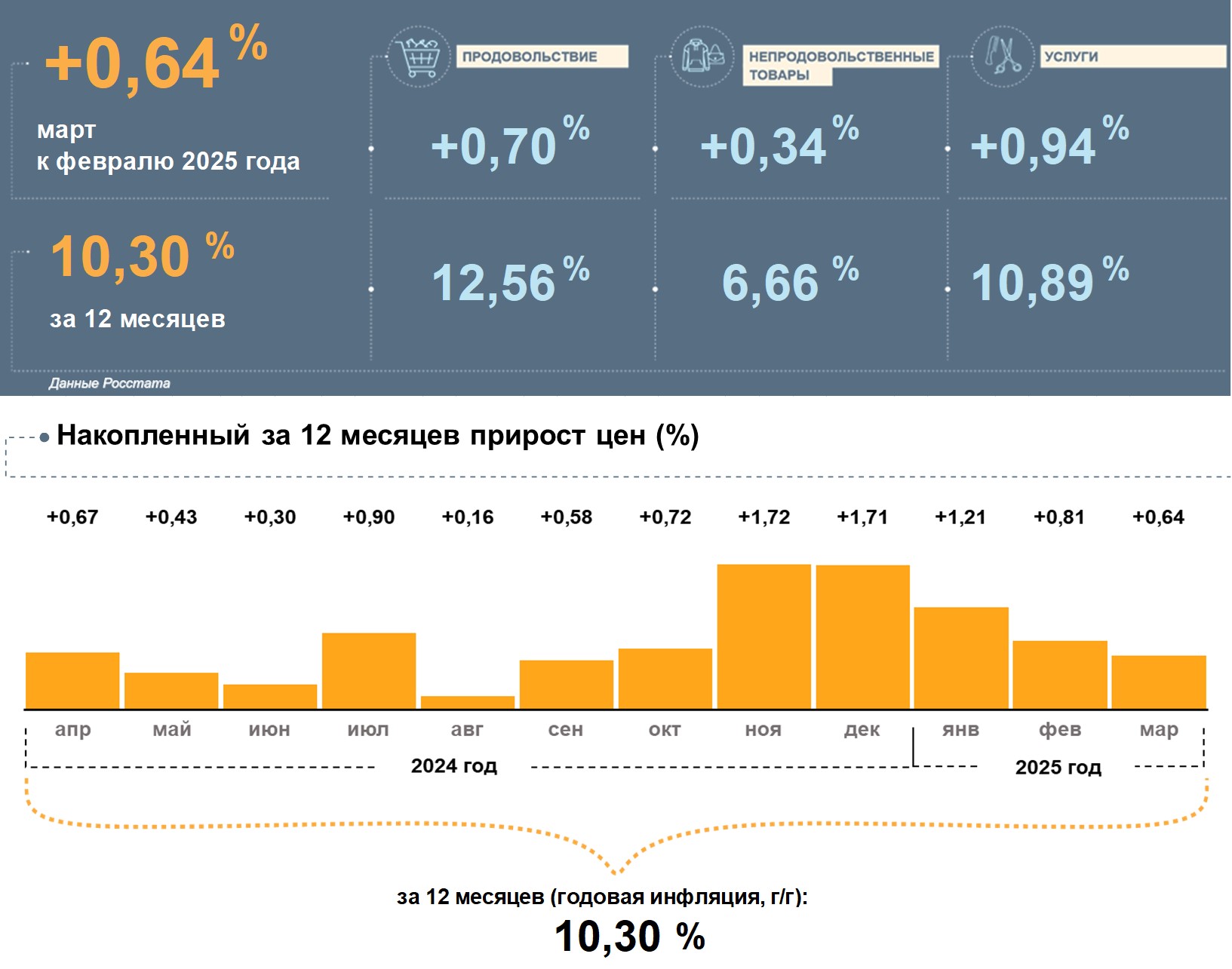
Task: Click the май bar in the chart
Action: (171, 691)
